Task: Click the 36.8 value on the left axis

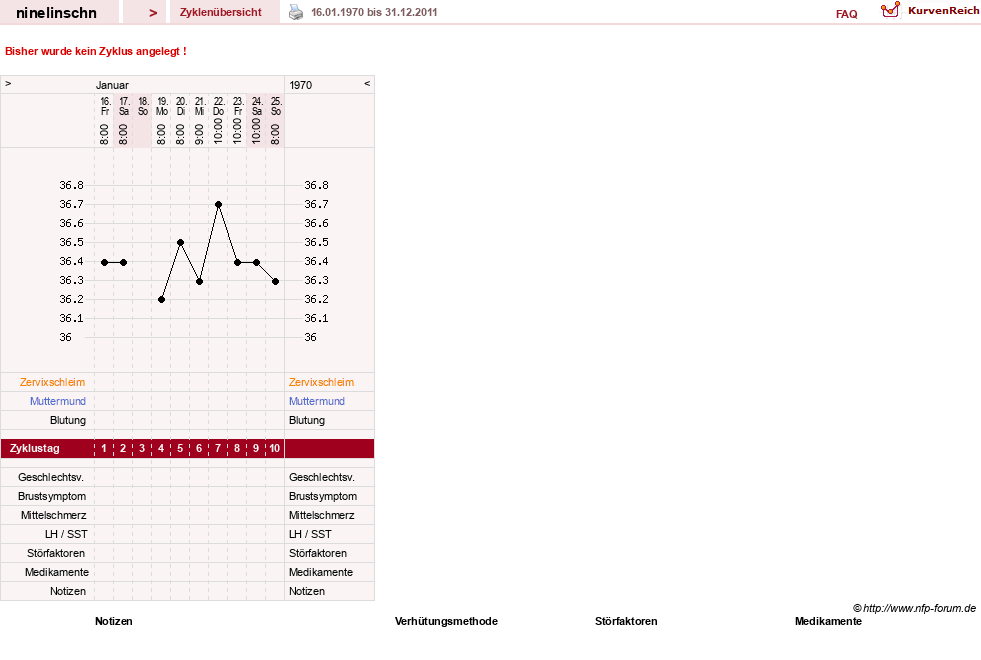Action: [x=71, y=185]
